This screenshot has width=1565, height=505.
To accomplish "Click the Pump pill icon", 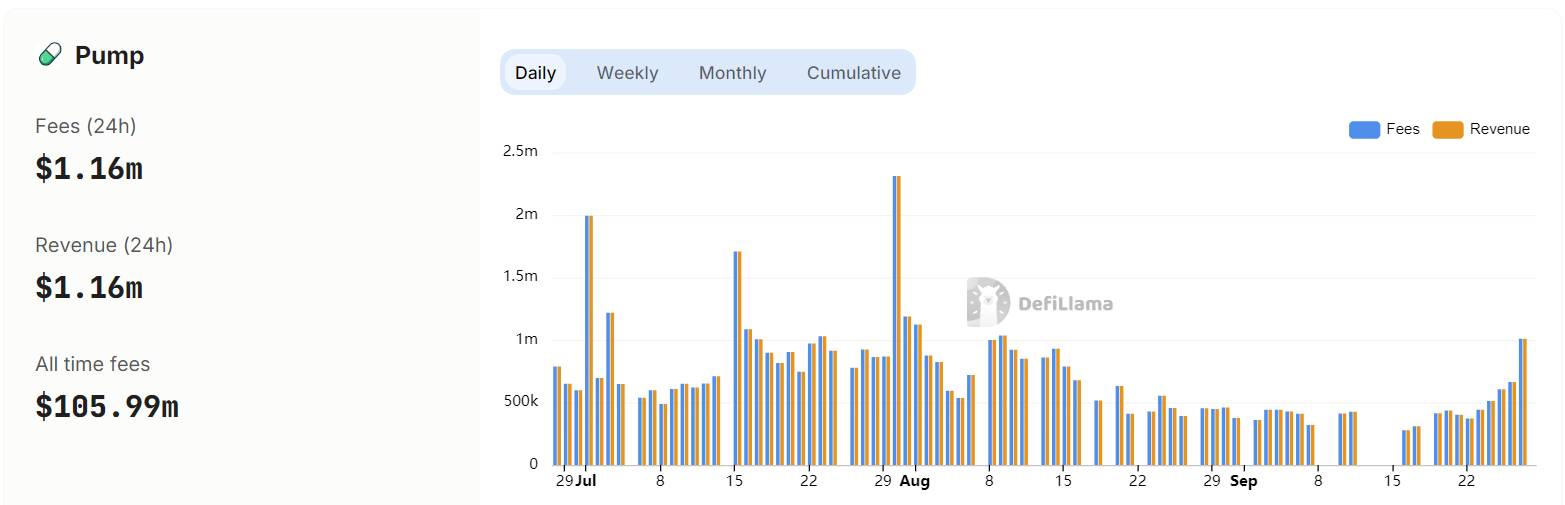I will (x=49, y=55).
